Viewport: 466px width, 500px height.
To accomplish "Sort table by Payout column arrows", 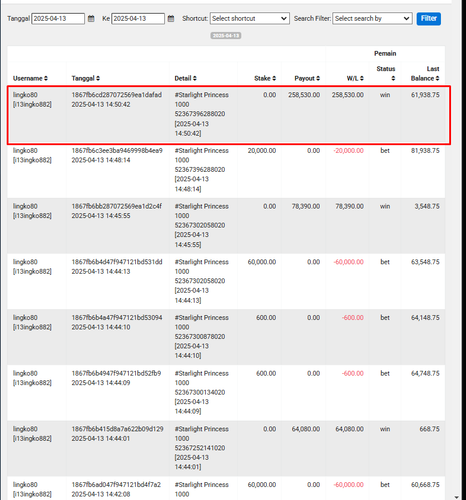I will (318, 78).
